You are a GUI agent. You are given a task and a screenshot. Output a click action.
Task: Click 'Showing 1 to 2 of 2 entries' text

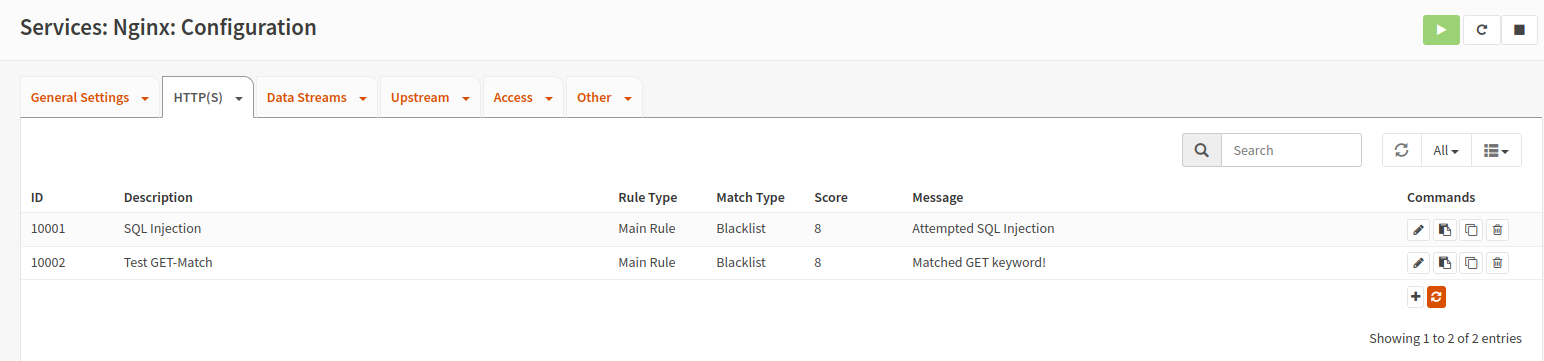(1445, 339)
